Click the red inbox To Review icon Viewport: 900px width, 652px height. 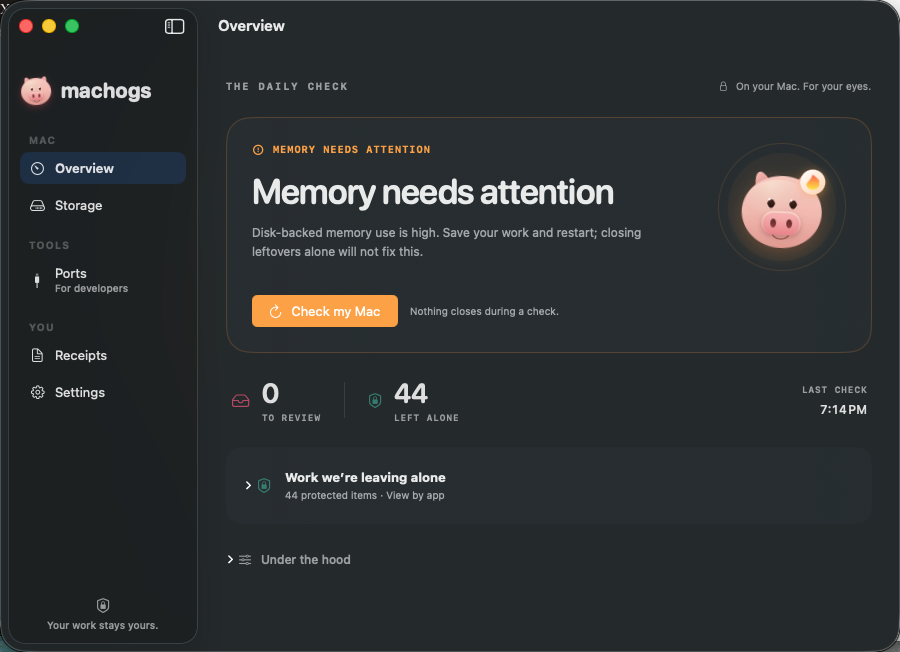pyautogui.click(x=240, y=401)
